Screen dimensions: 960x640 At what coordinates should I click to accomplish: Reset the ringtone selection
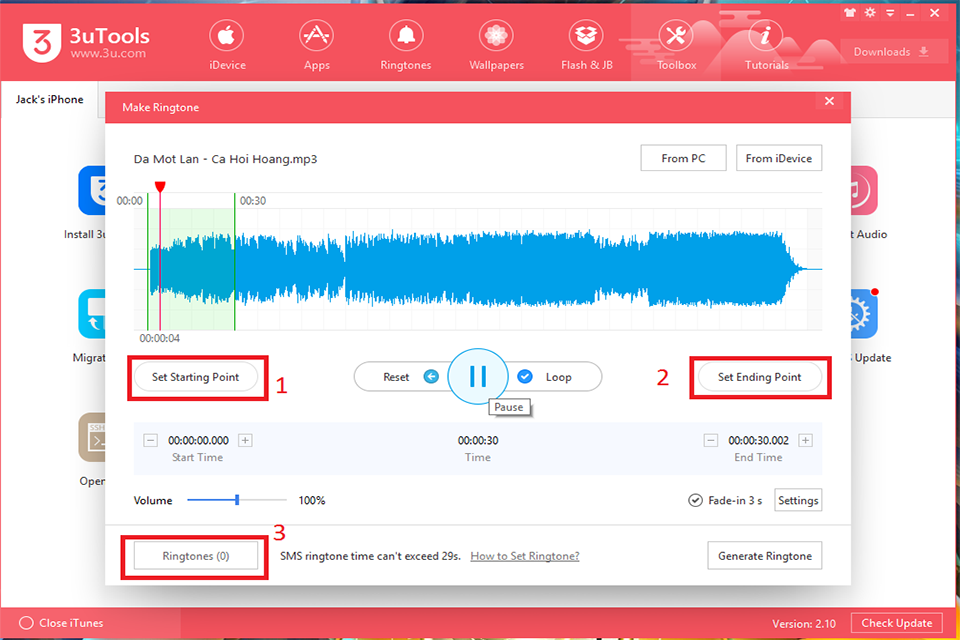(x=396, y=377)
